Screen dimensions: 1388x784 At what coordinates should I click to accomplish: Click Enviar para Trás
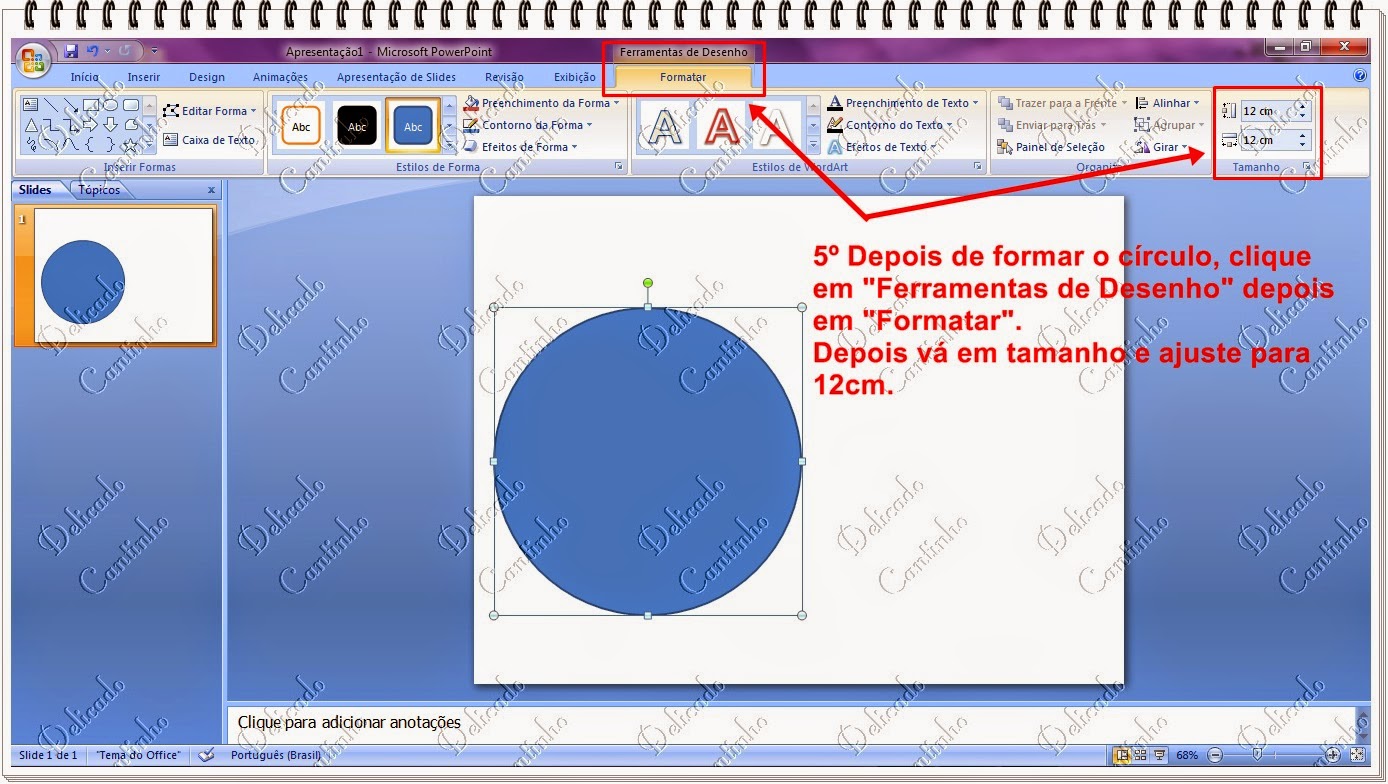tap(1053, 125)
